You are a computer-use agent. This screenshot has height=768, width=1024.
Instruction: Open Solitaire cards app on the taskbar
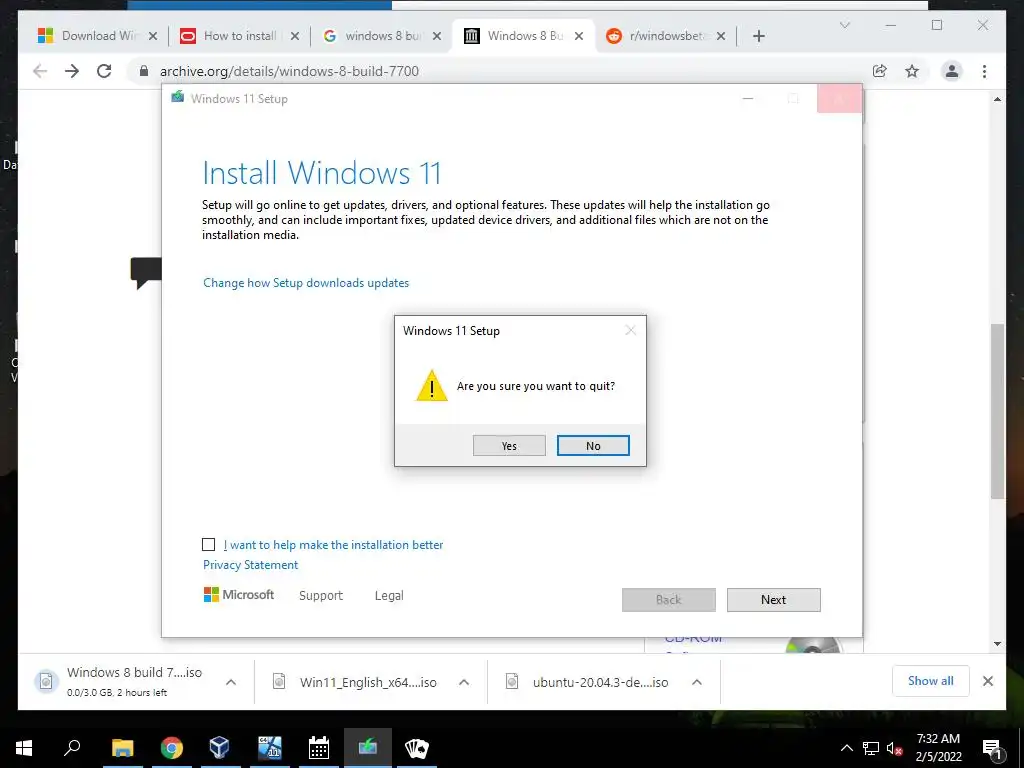(x=417, y=748)
